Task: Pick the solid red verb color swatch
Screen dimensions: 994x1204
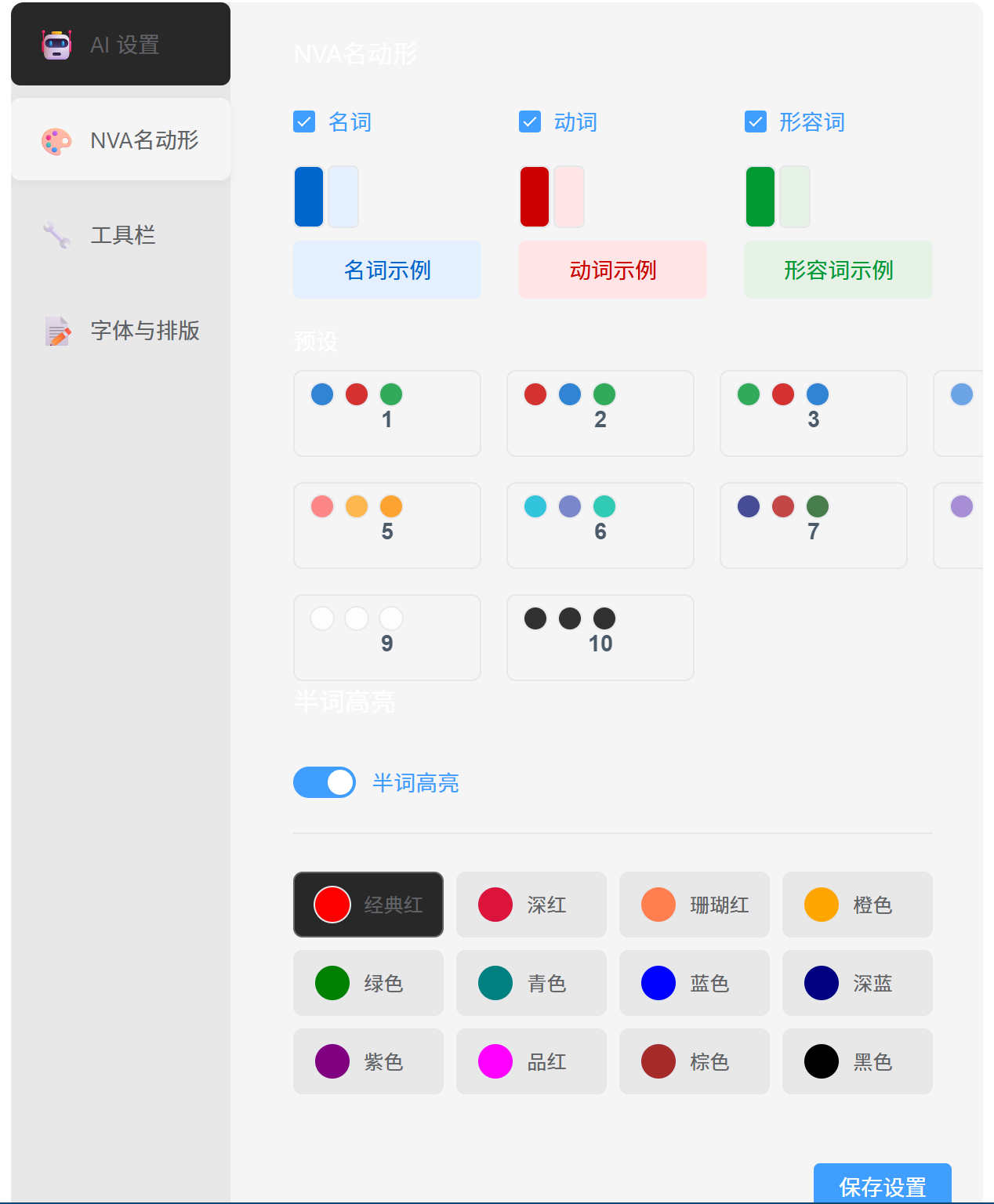Action: point(535,197)
